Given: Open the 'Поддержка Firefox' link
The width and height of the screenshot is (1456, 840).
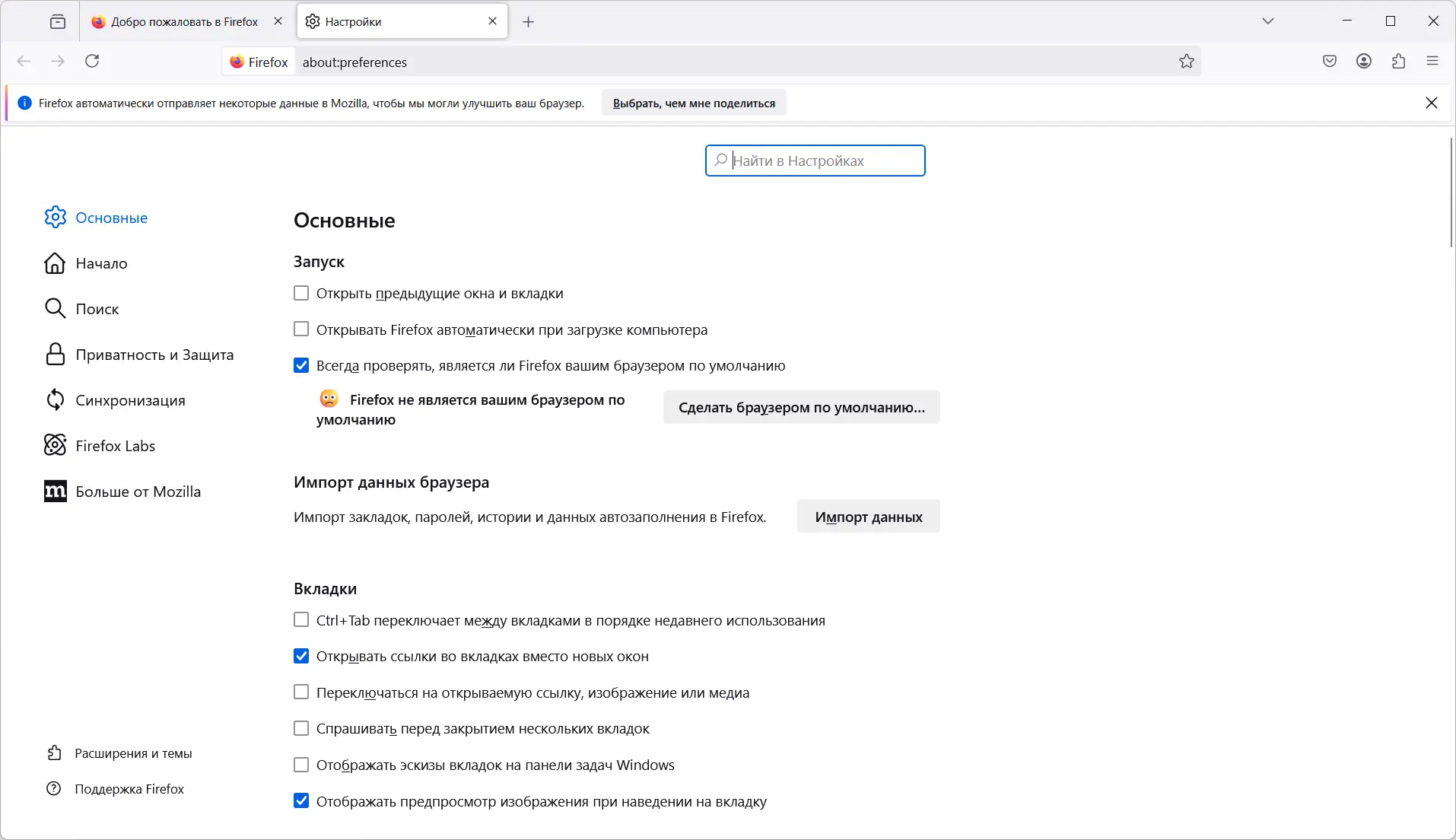Looking at the screenshot, I should (x=129, y=790).
